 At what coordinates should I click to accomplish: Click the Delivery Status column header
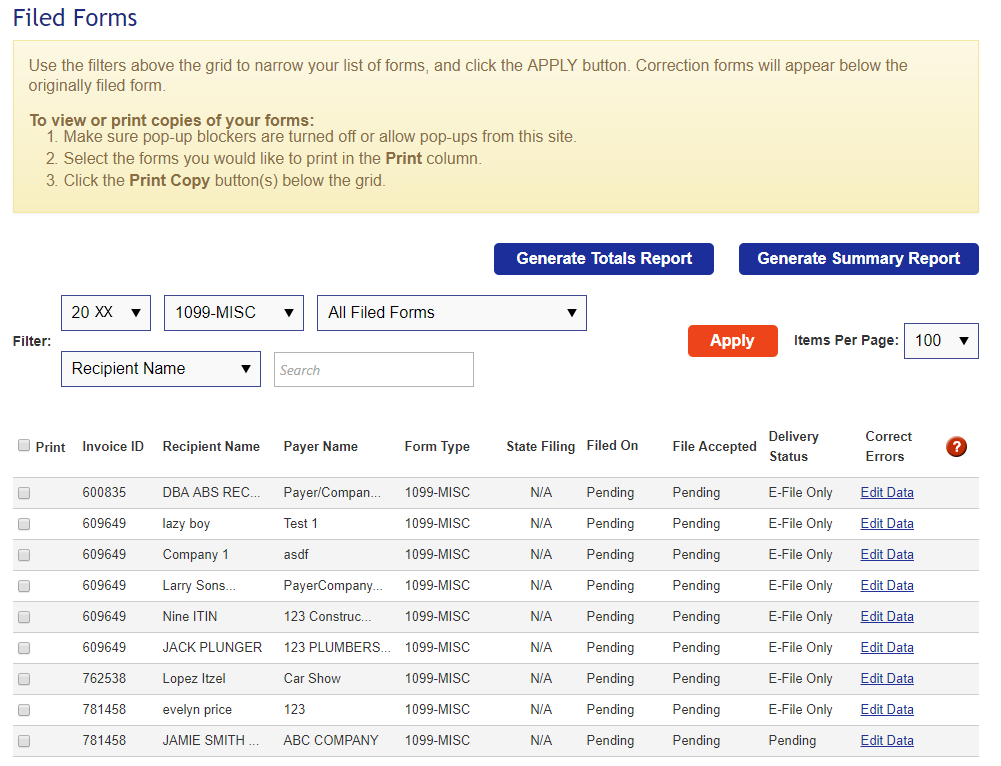794,446
